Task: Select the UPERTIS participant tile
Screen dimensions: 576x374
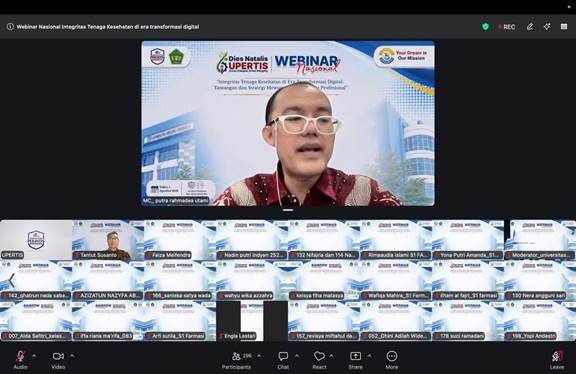Action: click(x=36, y=240)
